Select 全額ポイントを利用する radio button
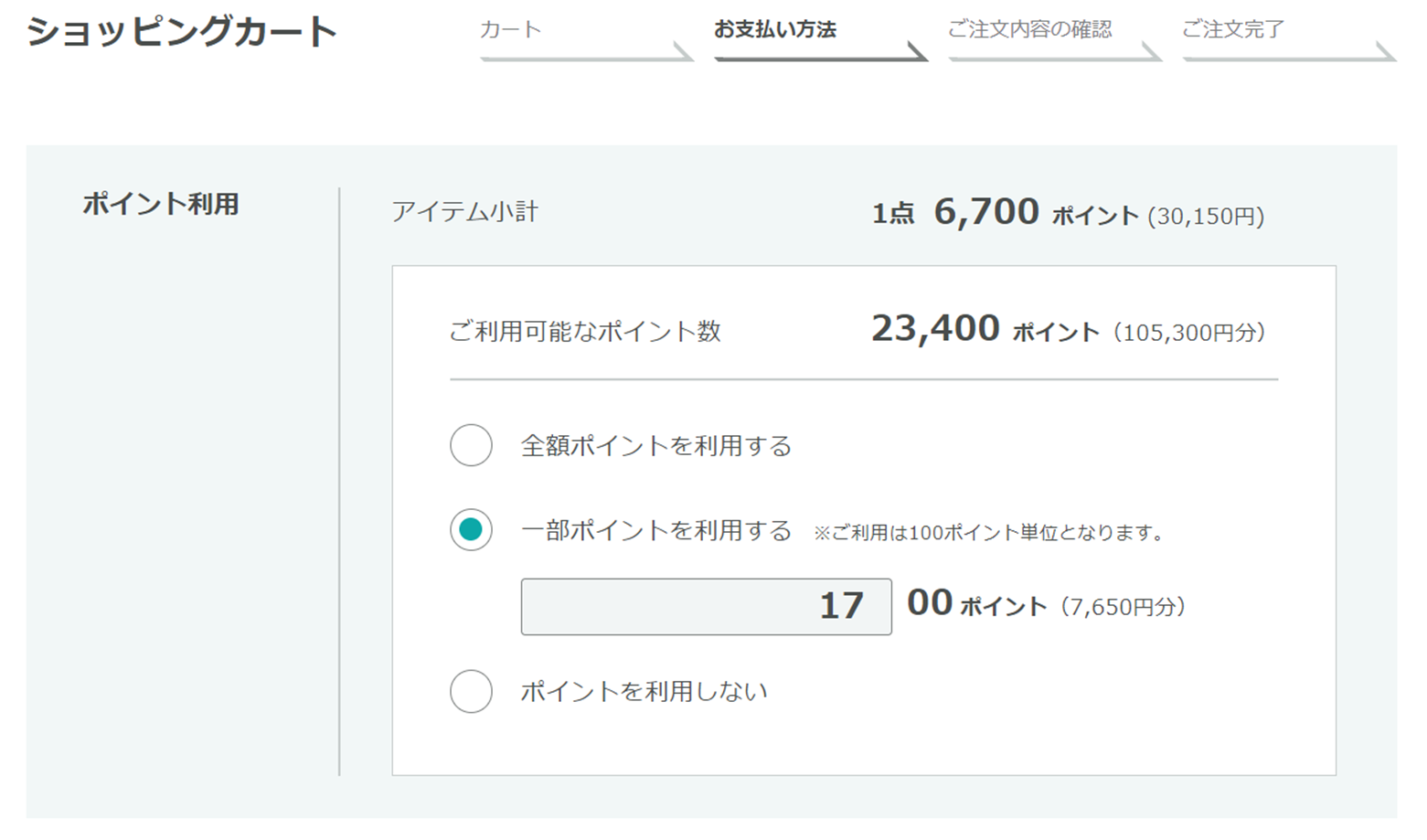 point(471,445)
